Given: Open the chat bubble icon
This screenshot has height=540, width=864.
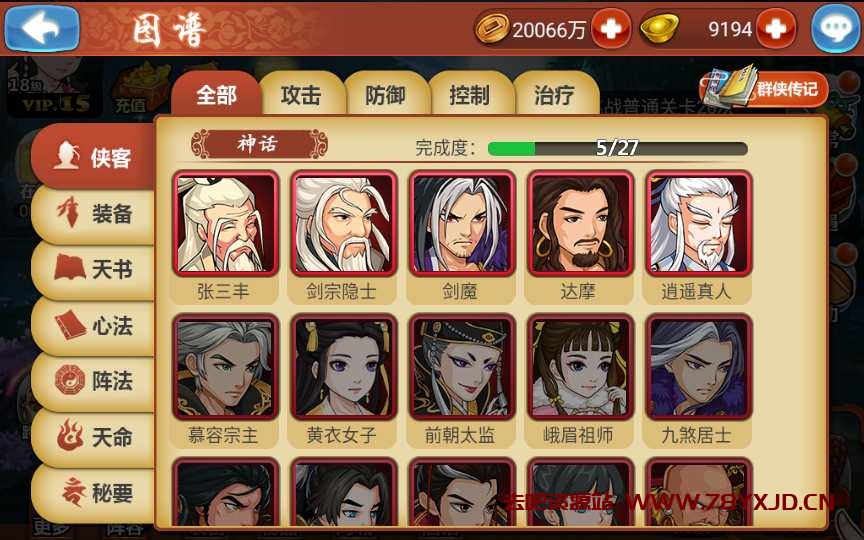Looking at the screenshot, I should [835, 29].
